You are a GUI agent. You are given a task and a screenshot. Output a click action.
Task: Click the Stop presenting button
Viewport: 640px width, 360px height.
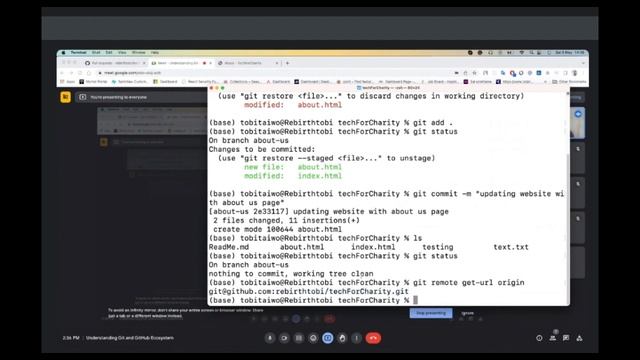click(x=431, y=313)
